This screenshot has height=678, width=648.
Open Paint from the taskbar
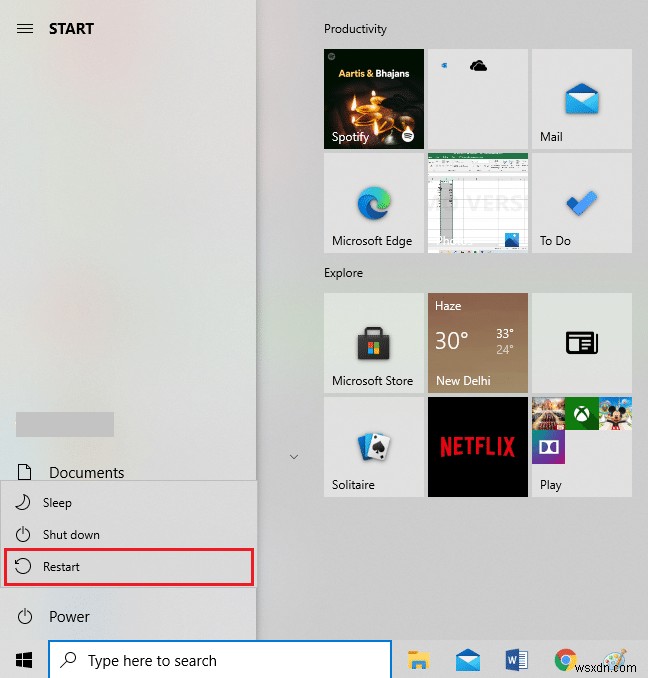coord(616,660)
